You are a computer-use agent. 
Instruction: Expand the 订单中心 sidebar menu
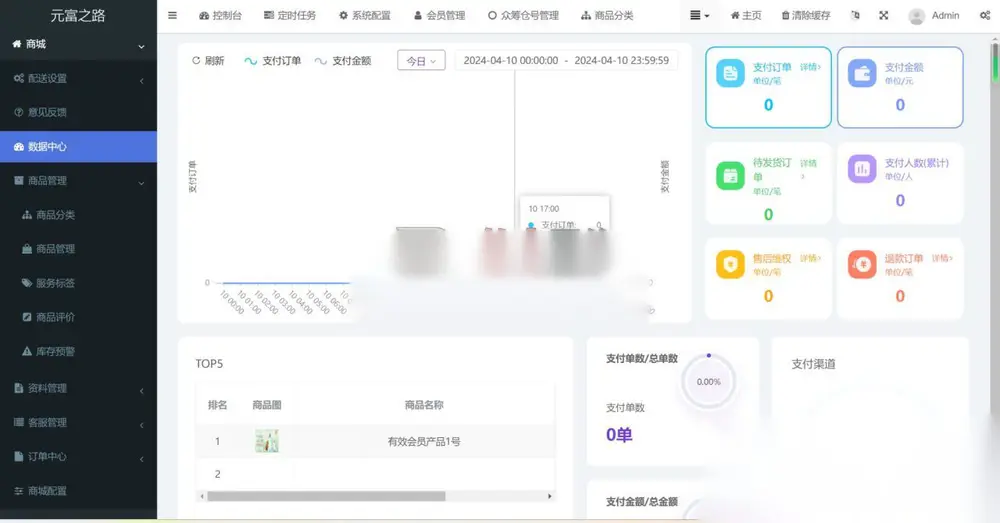pyautogui.click(x=78, y=457)
